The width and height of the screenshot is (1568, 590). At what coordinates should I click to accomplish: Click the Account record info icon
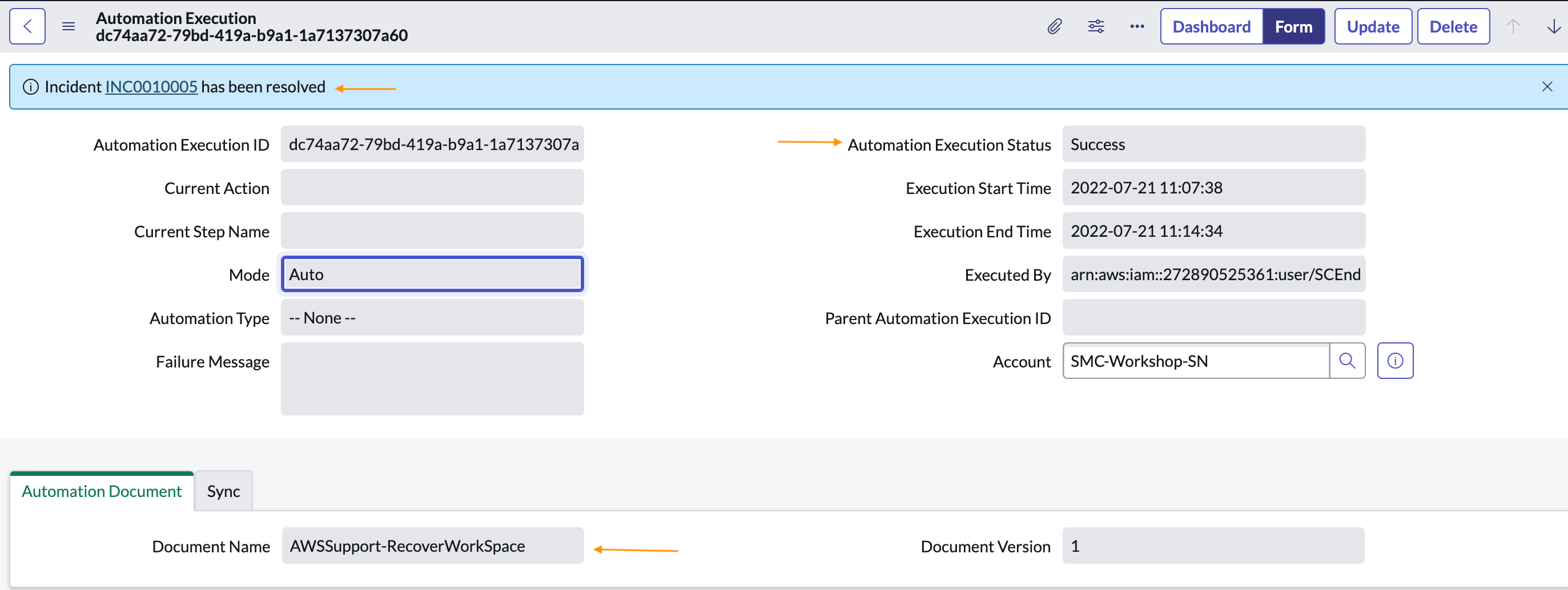(x=1395, y=361)
